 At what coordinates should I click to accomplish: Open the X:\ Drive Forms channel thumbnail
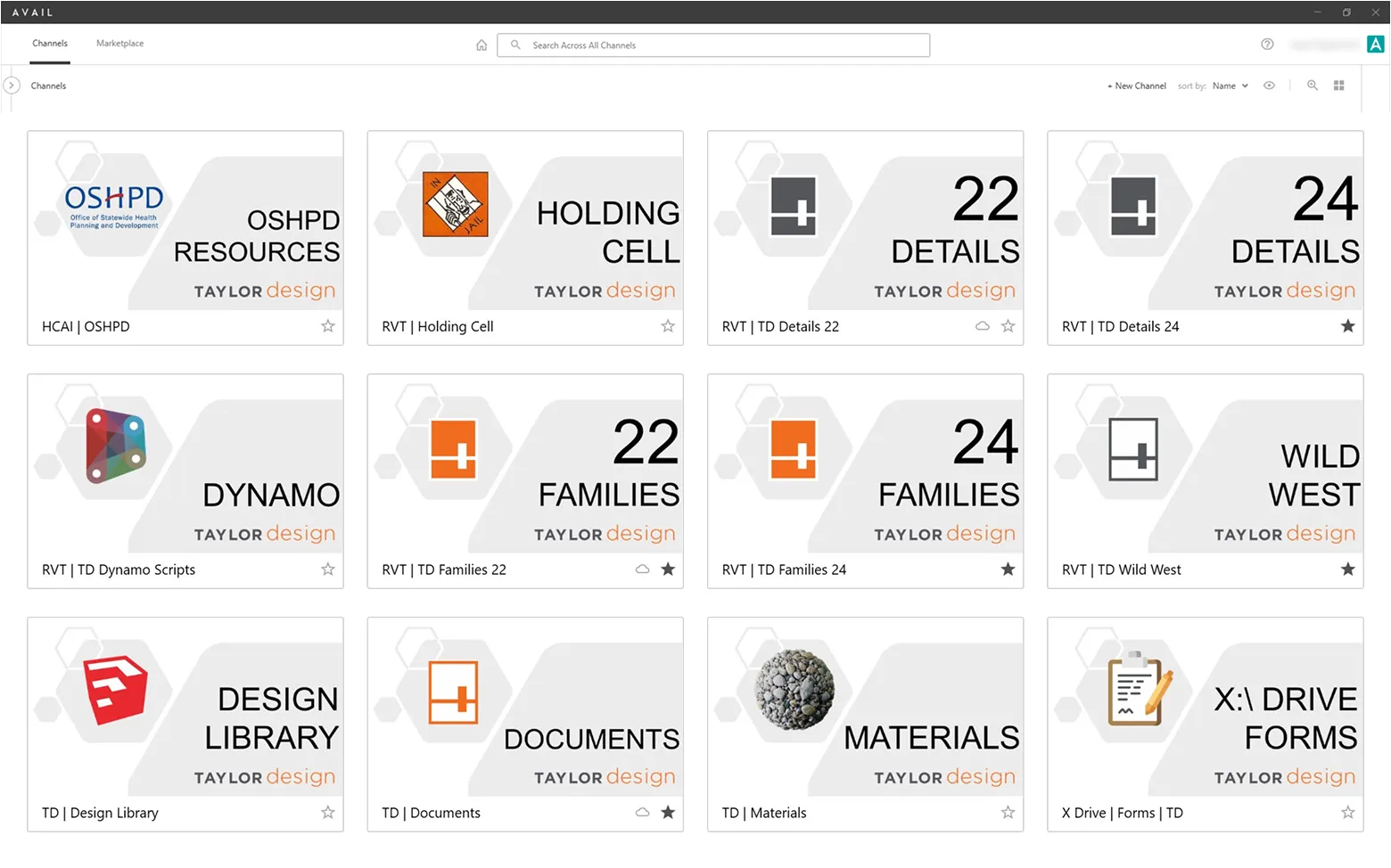click(x=1206, y=708)
